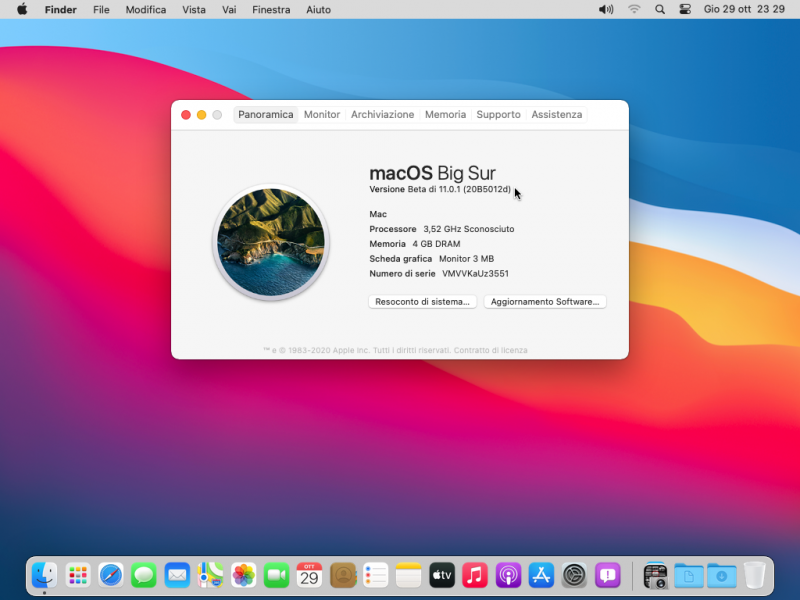Open Aggiornamento Software

tap(545, 301)
